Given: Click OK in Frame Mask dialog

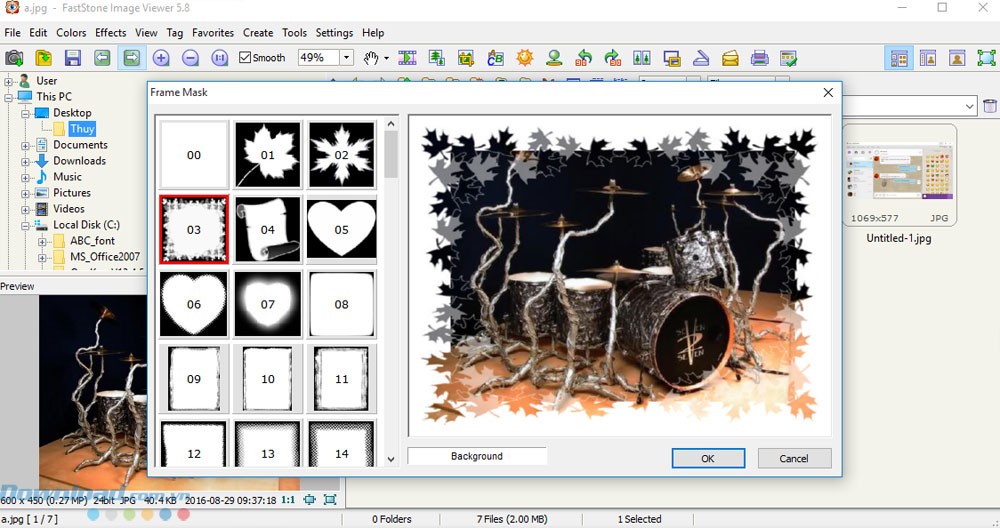Looking at the screenshot, I should [x=708, y=458].
